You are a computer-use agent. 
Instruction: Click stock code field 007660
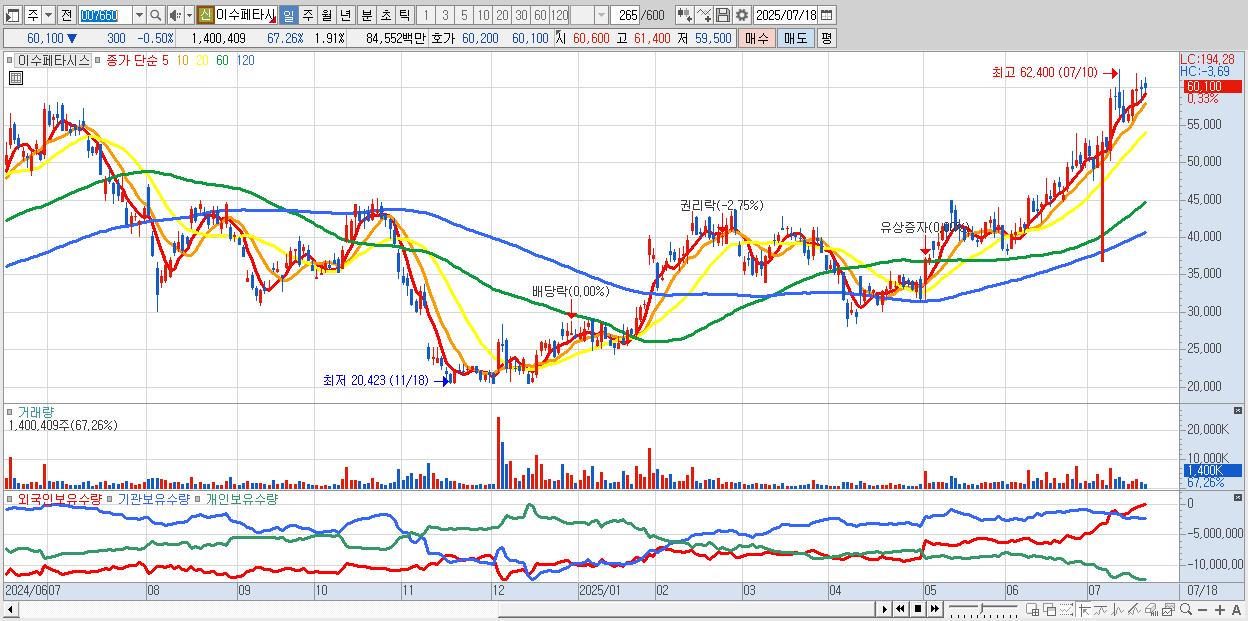[105, 15]
